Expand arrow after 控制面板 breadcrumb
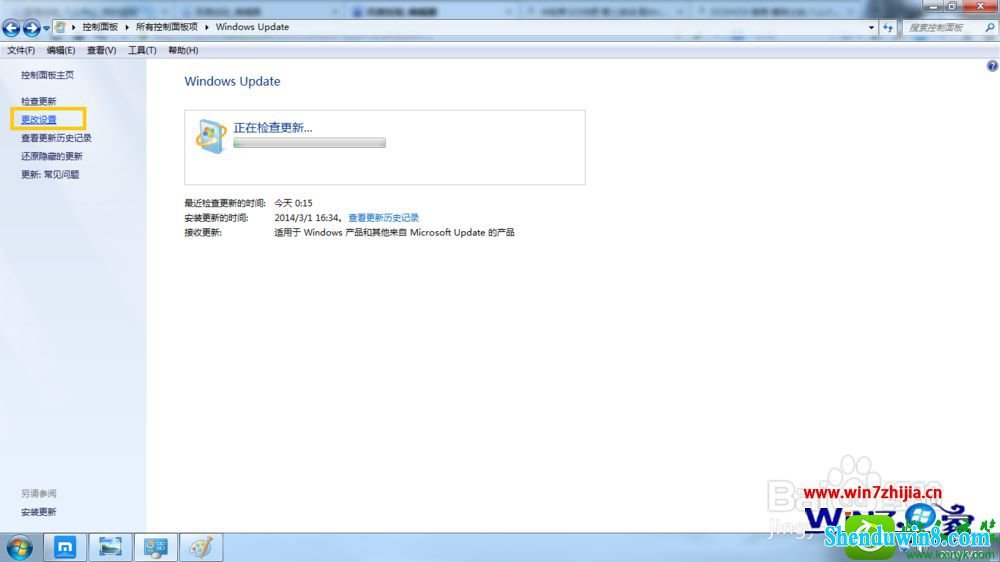 (x=127, y=27)
